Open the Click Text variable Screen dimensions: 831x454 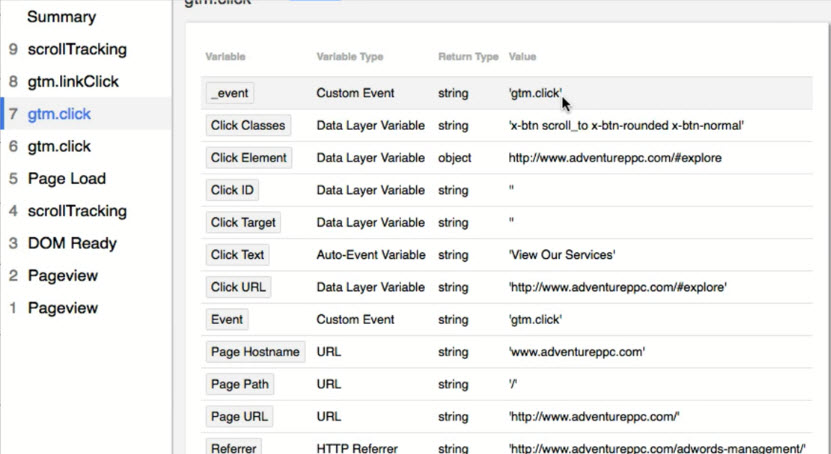(237, 255)
